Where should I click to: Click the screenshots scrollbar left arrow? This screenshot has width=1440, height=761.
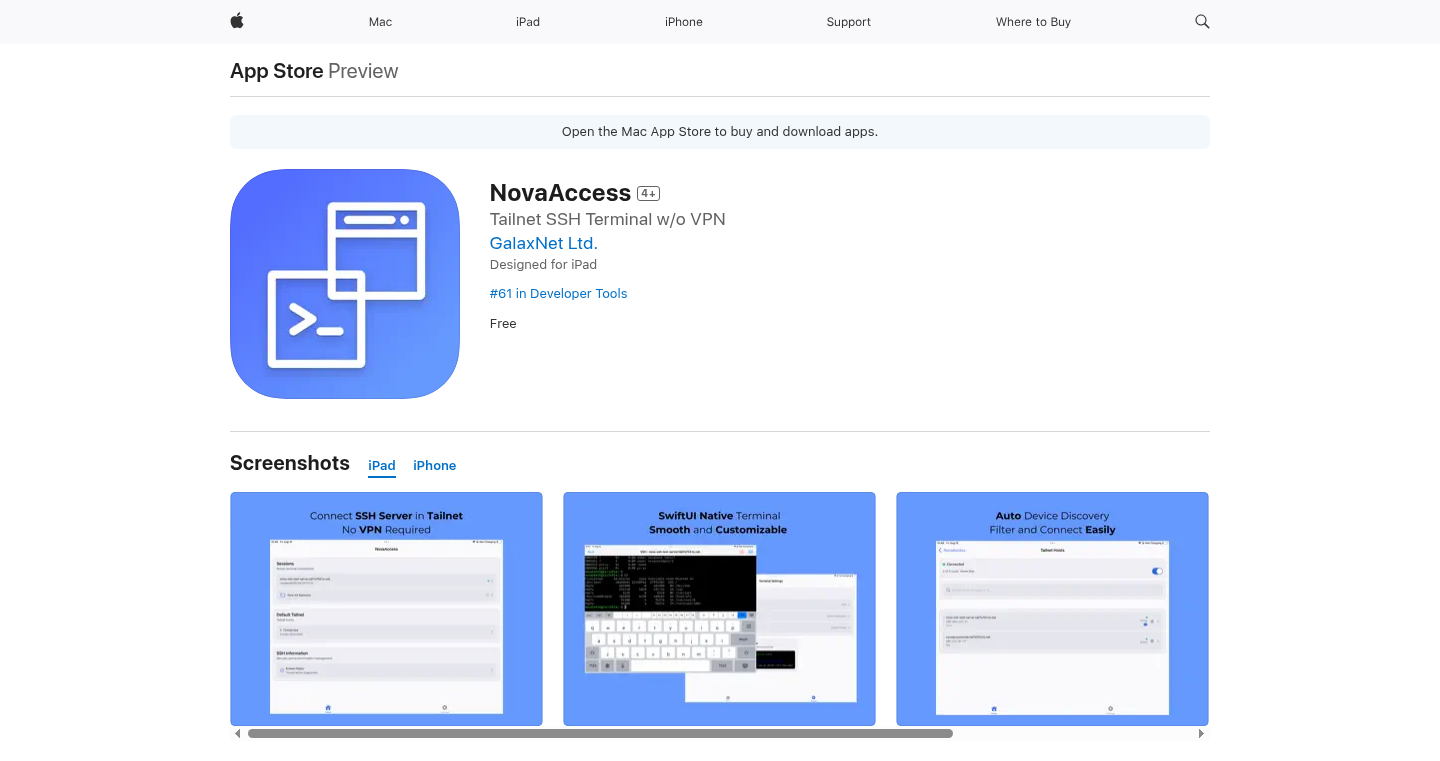tap(237, 734)
